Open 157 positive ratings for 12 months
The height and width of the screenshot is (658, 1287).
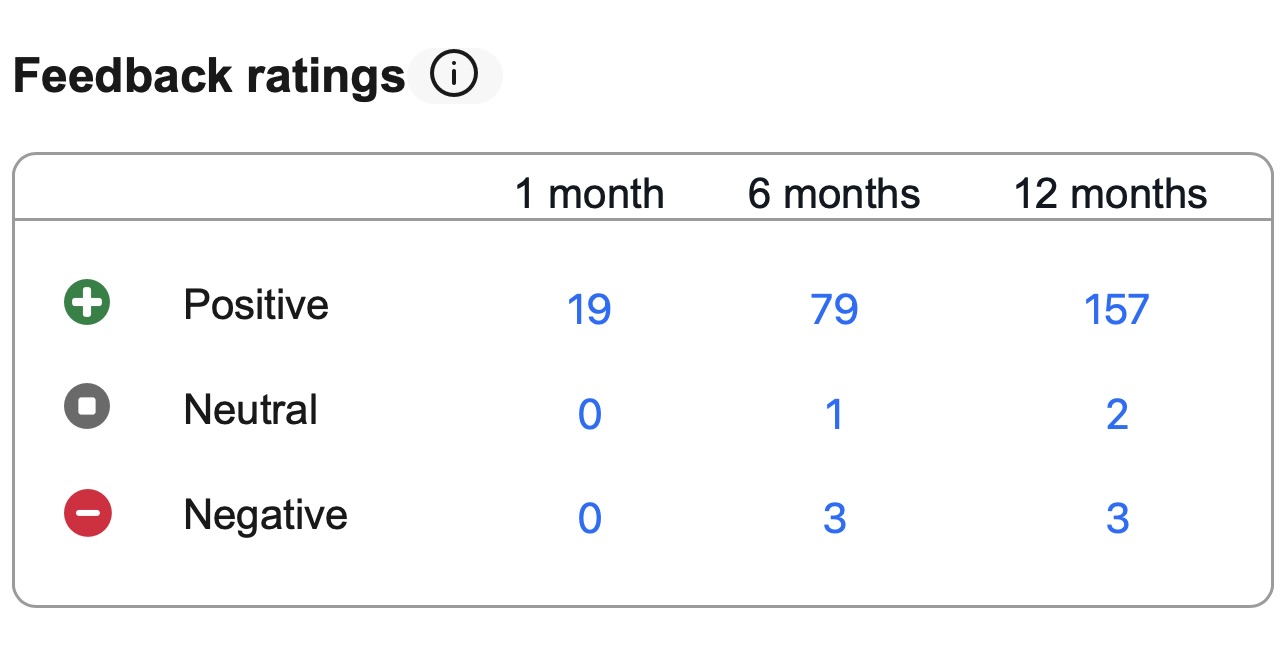tap(1116, 309)
